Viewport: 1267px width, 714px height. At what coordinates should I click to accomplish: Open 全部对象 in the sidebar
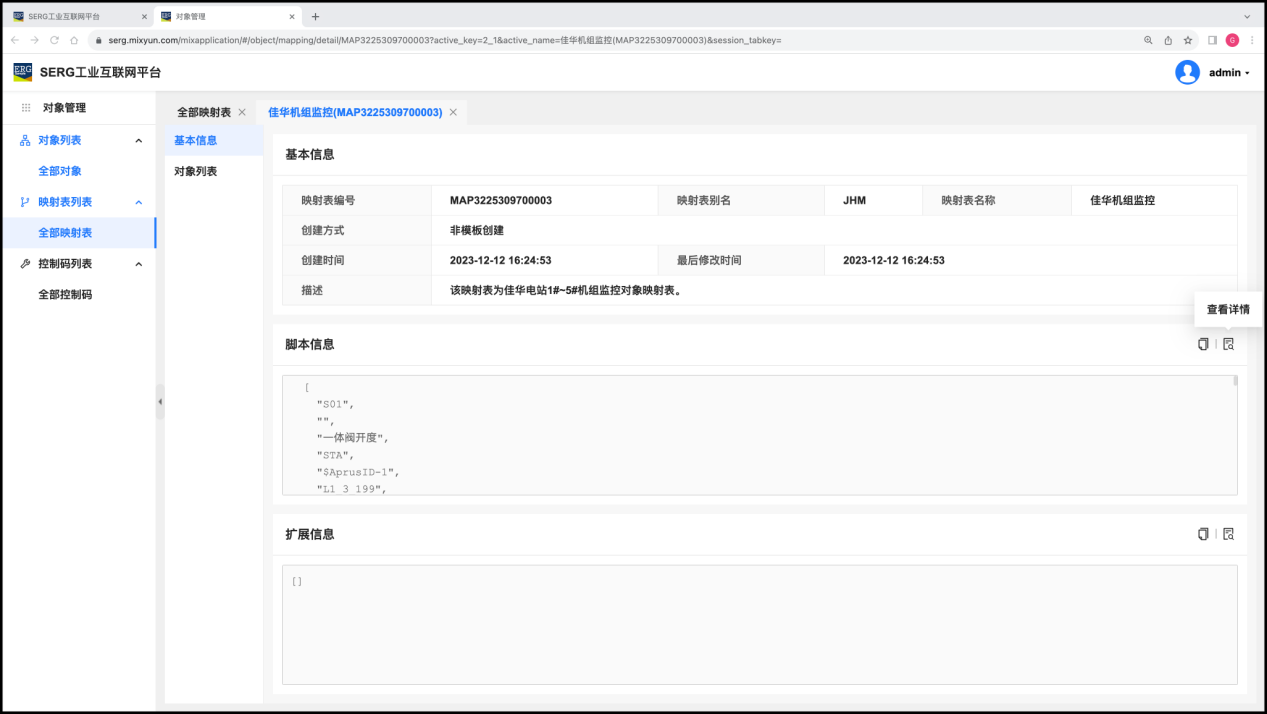(x=60, y=171)
